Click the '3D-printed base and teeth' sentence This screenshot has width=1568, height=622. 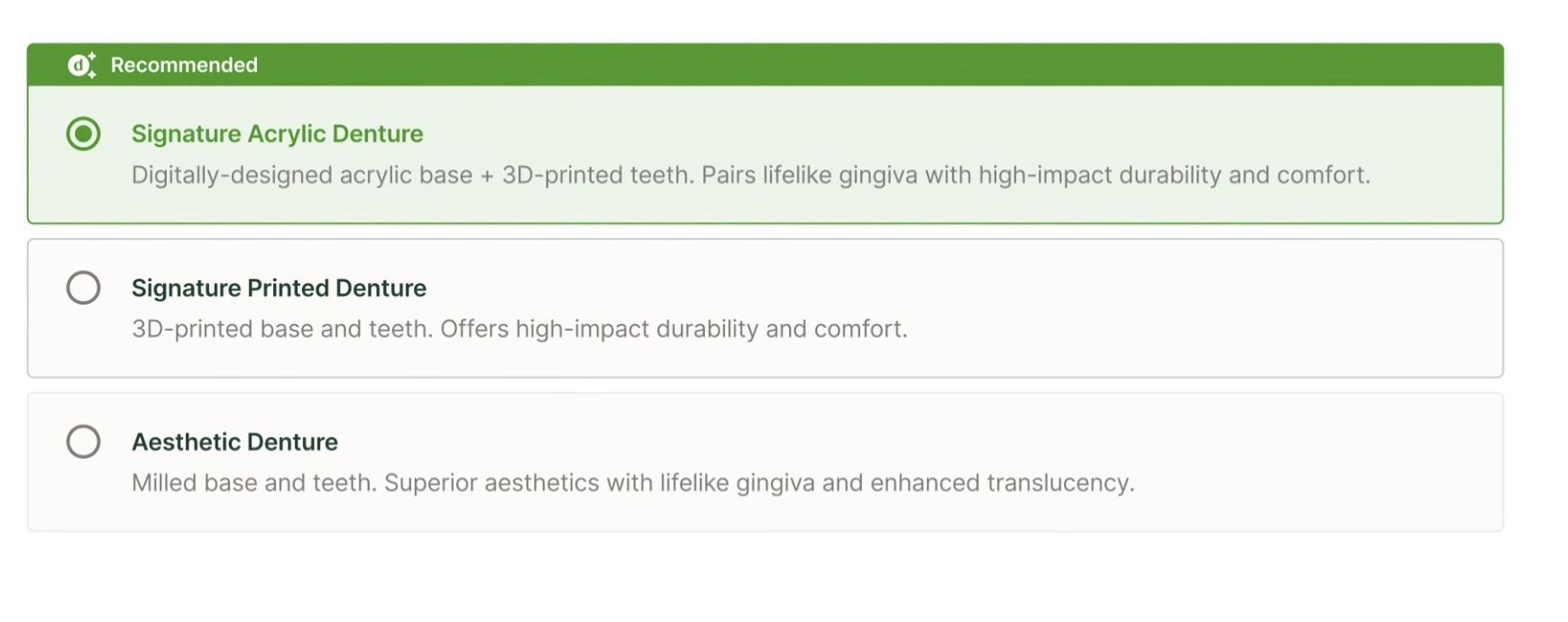(281, 329)
